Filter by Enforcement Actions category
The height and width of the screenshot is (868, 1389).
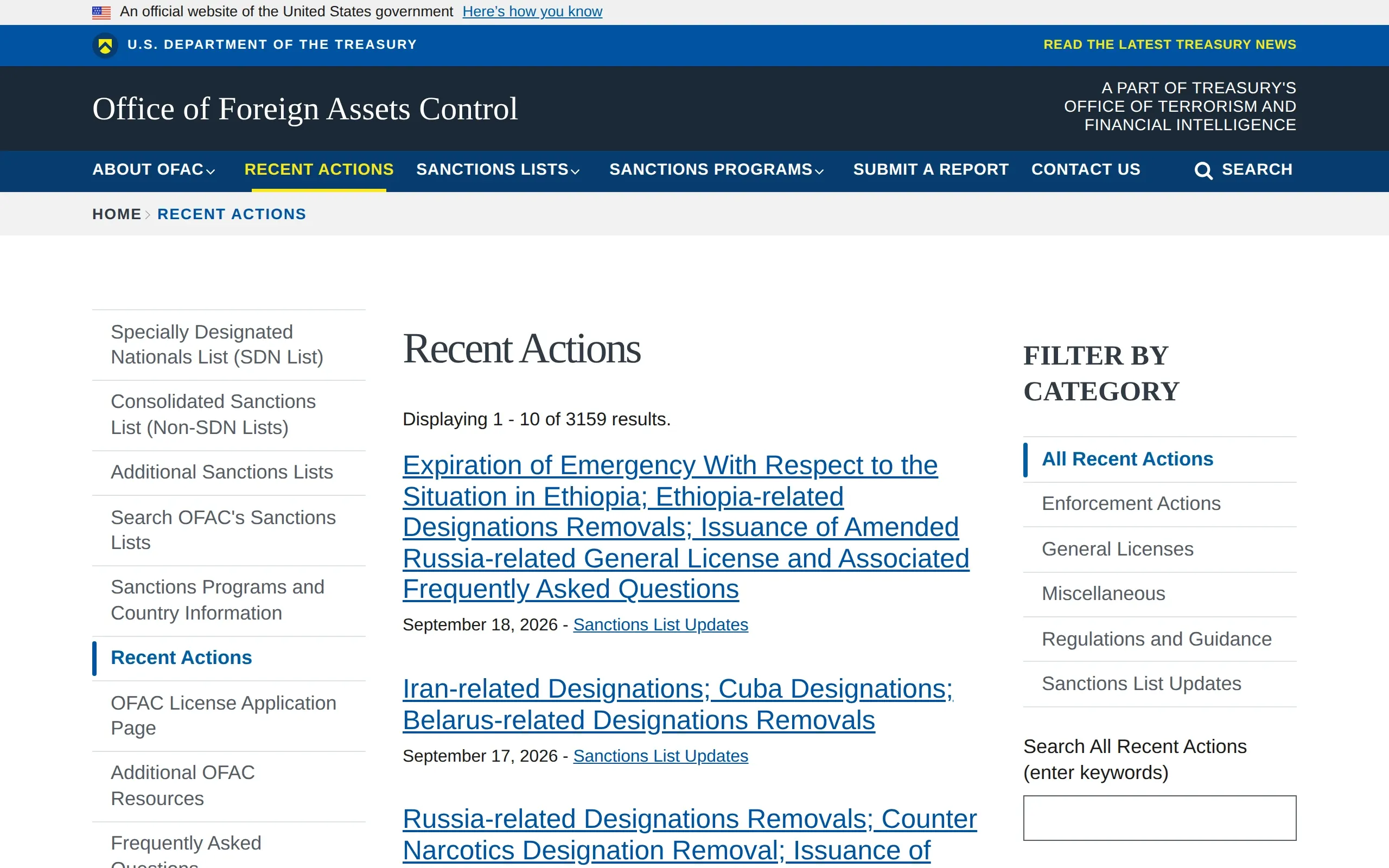pyautogui.click(x=1159, y=504)
